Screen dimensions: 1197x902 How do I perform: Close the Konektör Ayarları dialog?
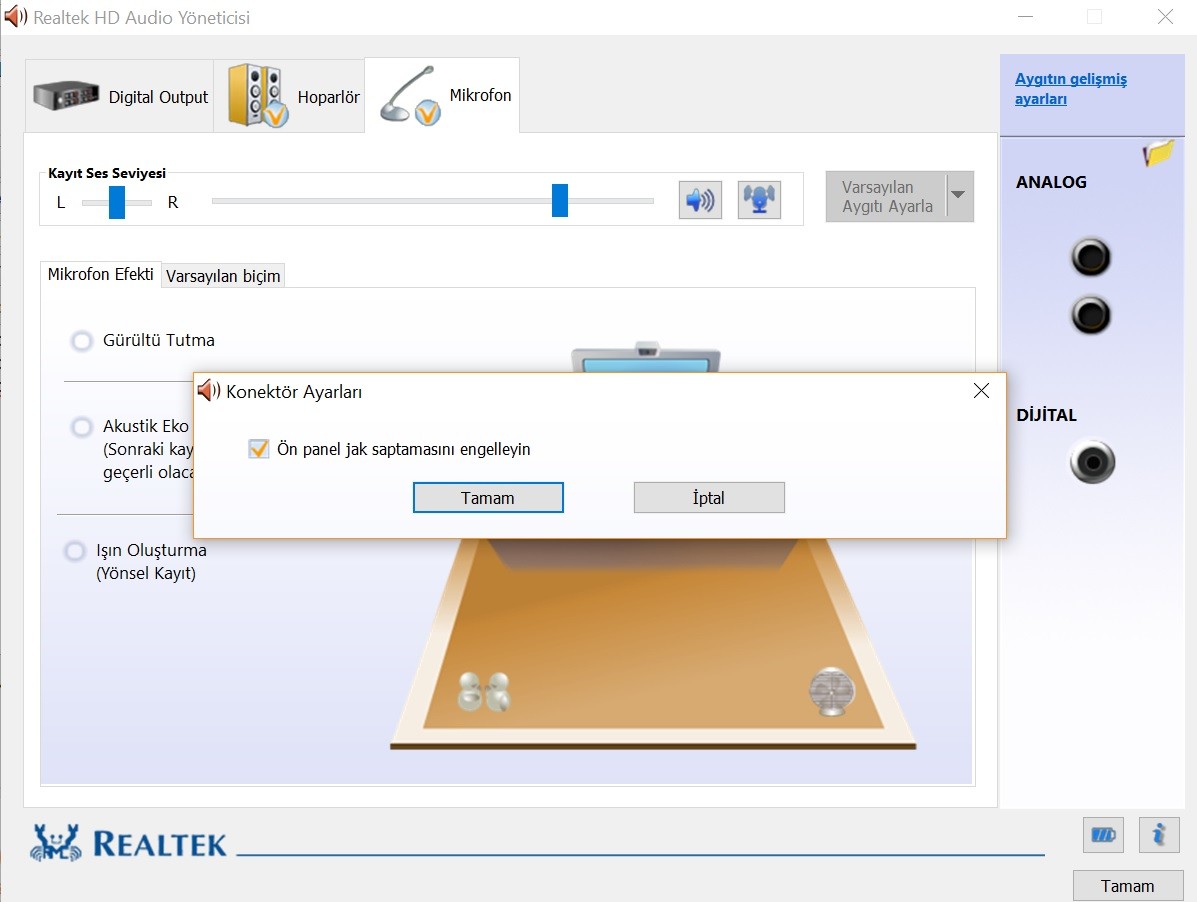click(982, 391)
